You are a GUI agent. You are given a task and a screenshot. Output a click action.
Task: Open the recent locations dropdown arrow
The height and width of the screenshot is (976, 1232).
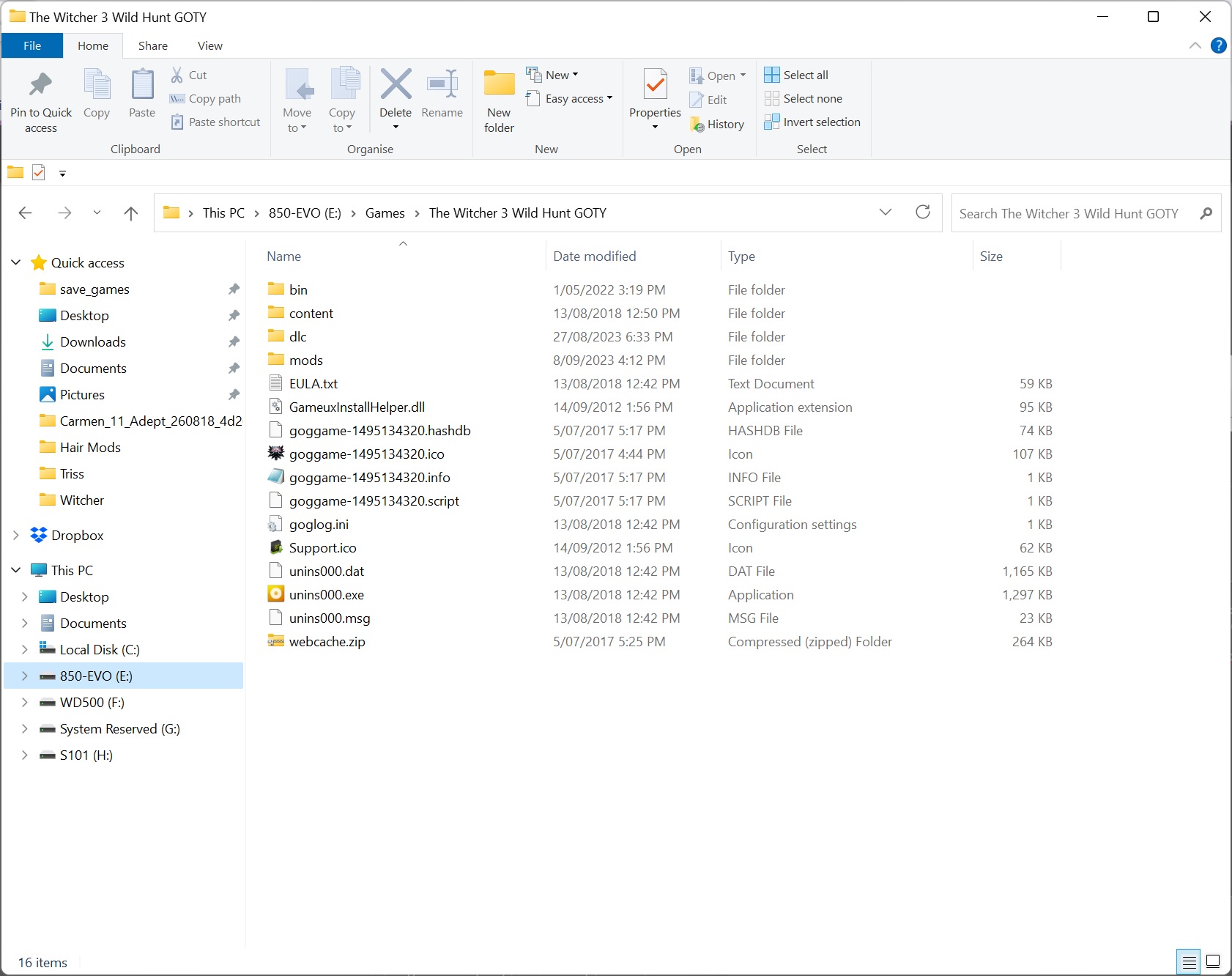[97, 213]
